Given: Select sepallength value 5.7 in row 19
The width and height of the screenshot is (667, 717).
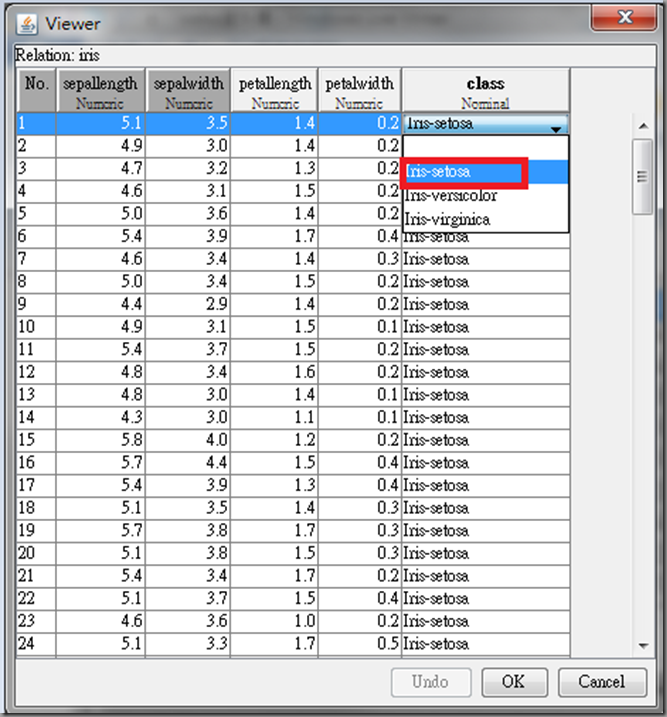Looking at the screenshot, I should [x=101, y=531].
